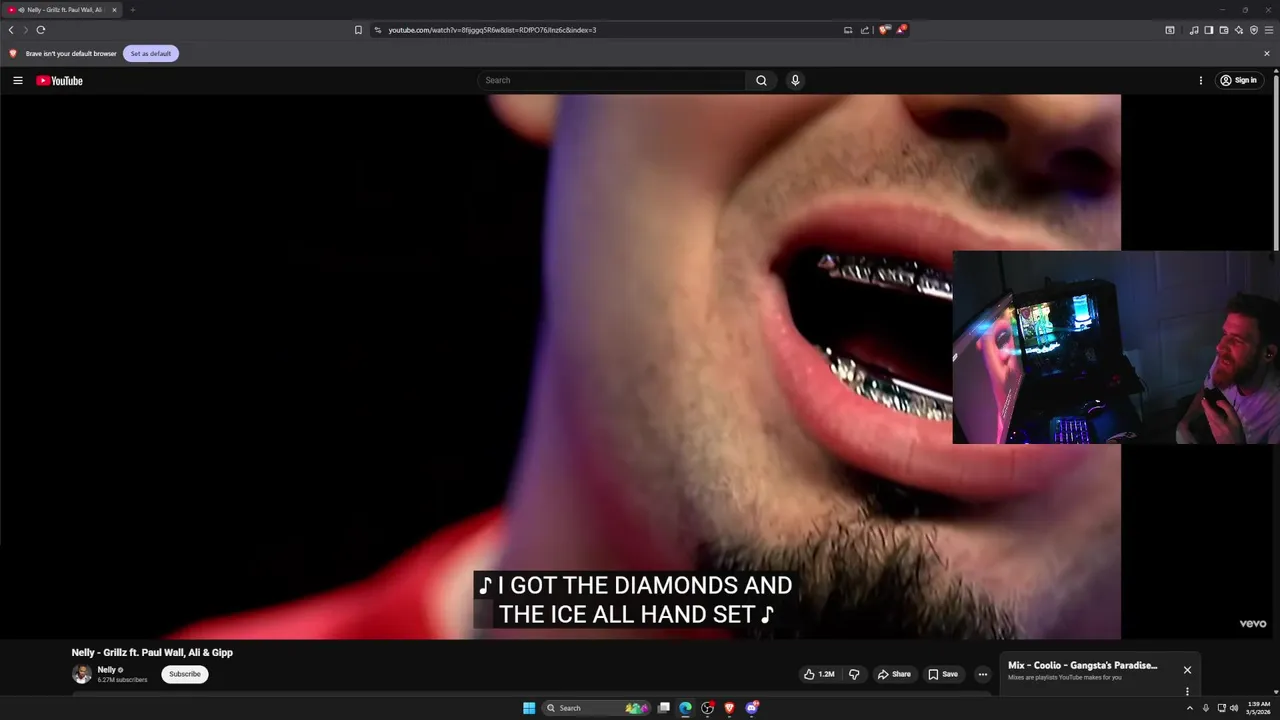Dismiss the default browser notification bar
The width and height of the screenshot is (1280, 720).
click(1267, 53)
